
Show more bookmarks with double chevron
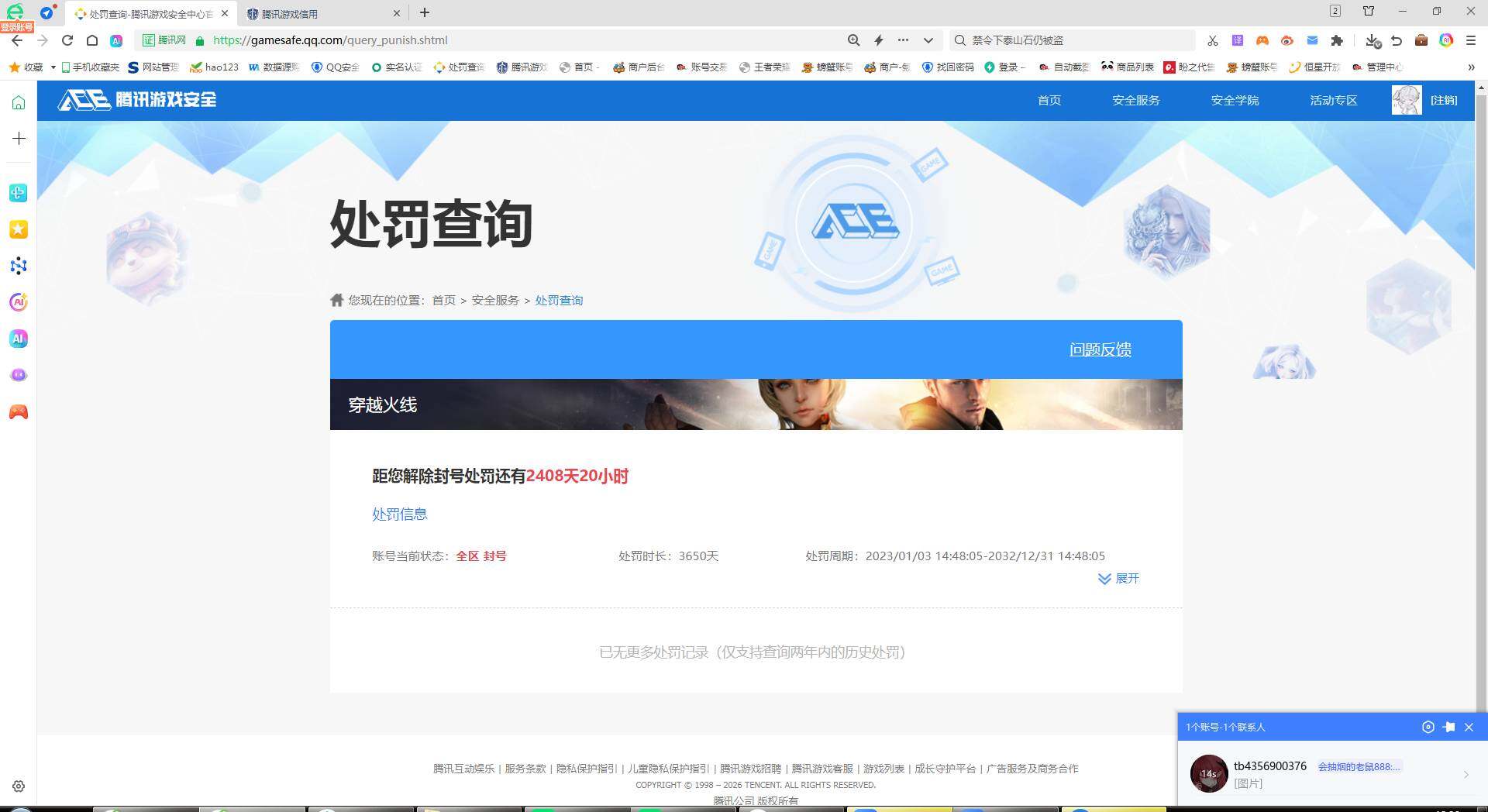[1471, 67]
